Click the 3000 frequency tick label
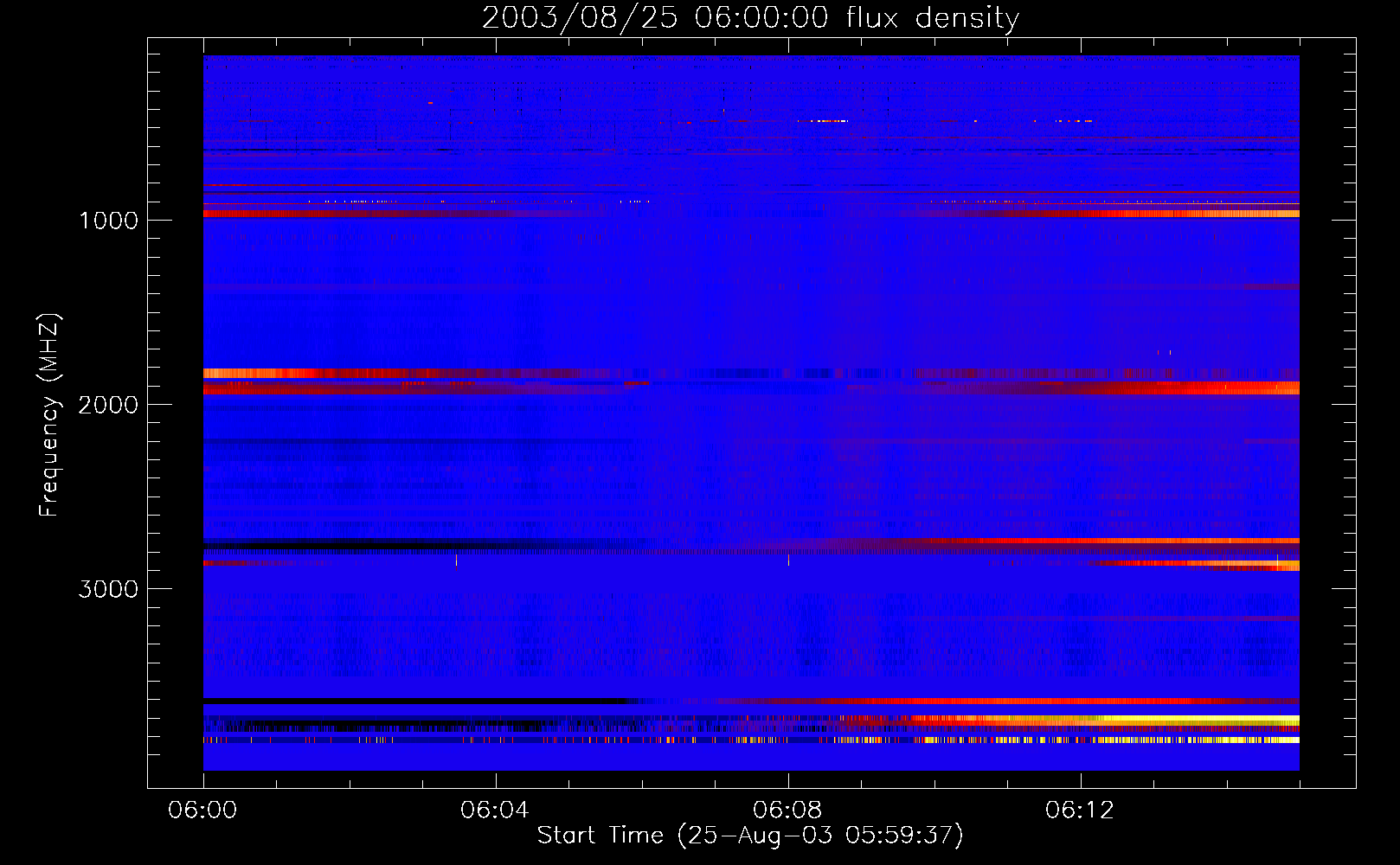Screen dimensions: 1400x865 108,589
